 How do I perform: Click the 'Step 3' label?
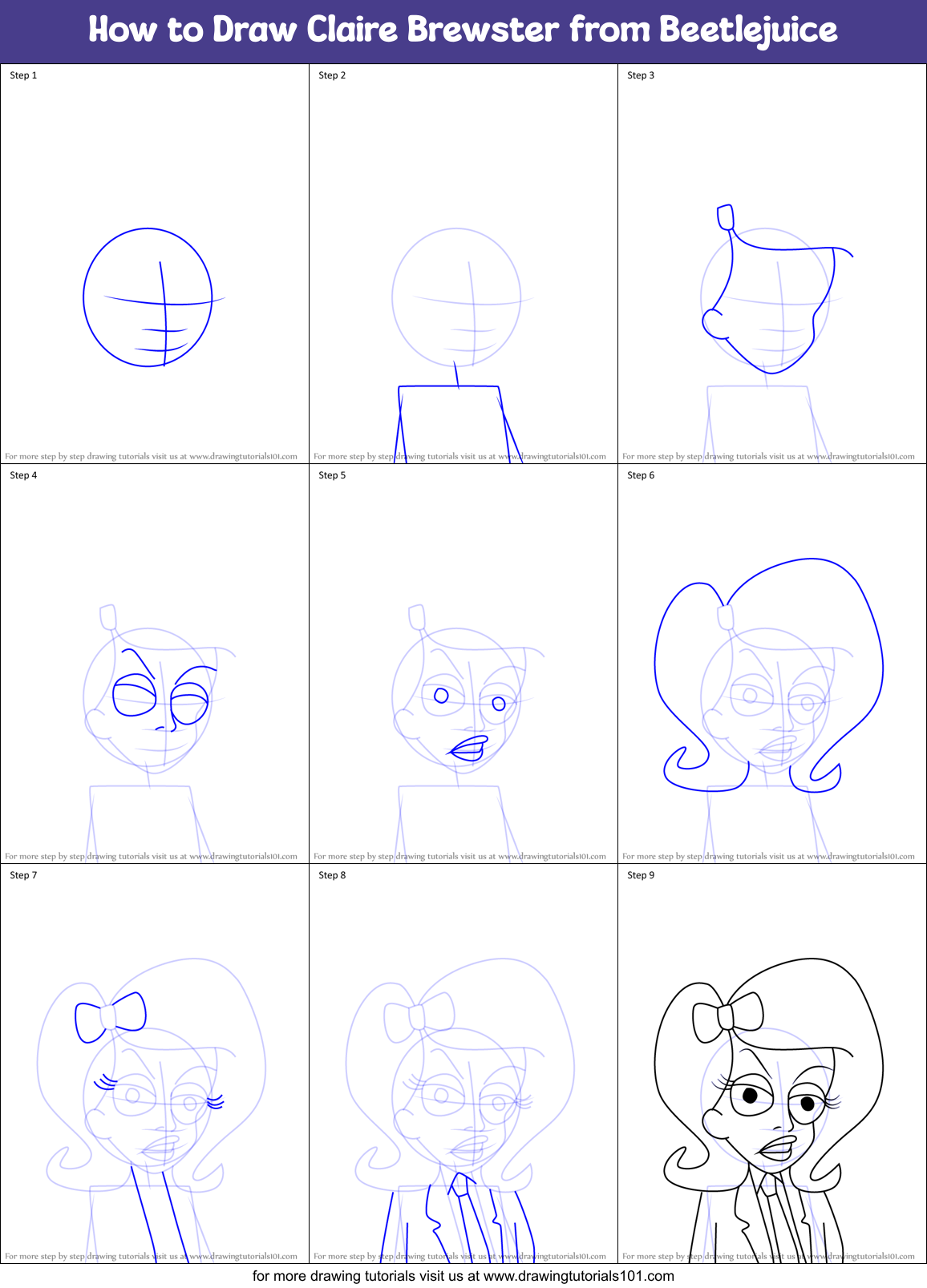(641, 75)
